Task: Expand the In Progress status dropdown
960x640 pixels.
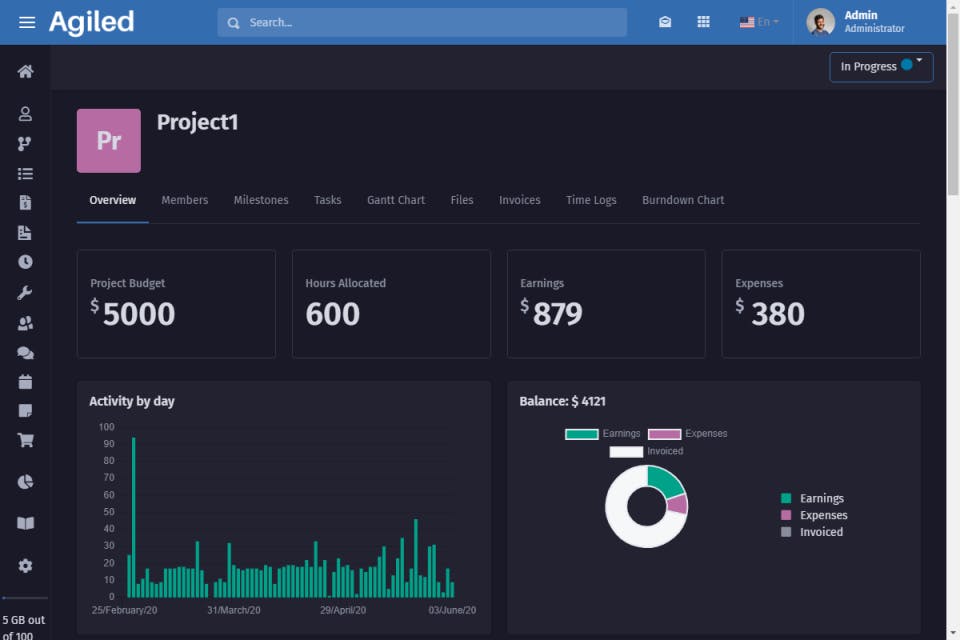Action: [880, 67]
